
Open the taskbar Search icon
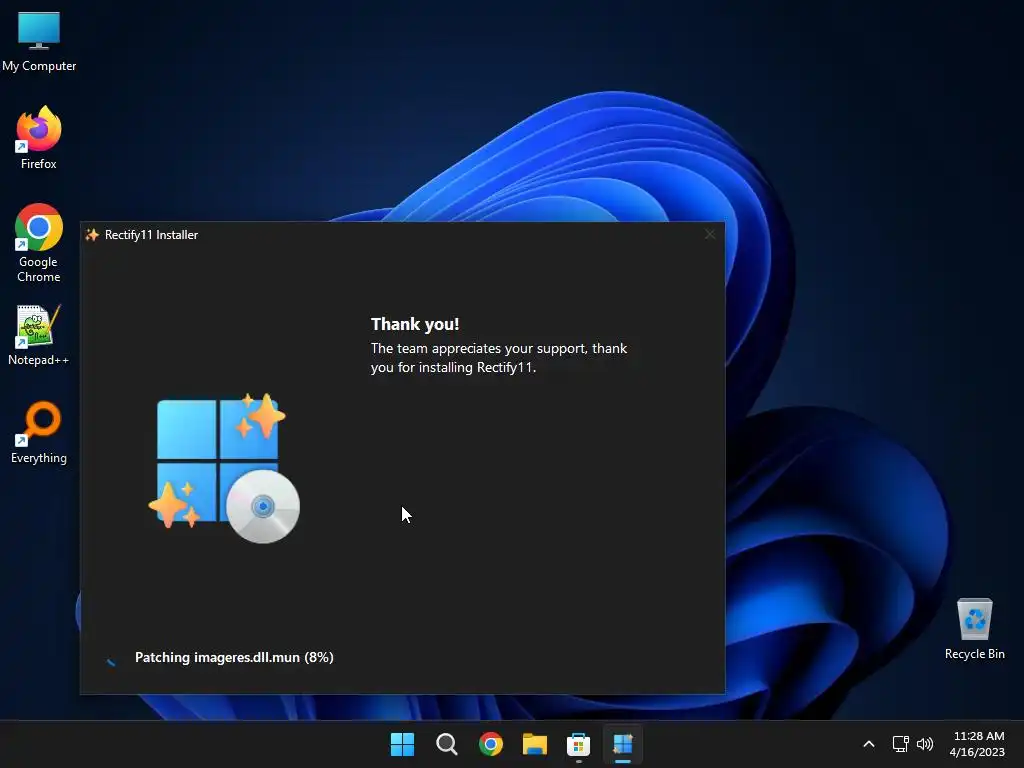(447, 744)
